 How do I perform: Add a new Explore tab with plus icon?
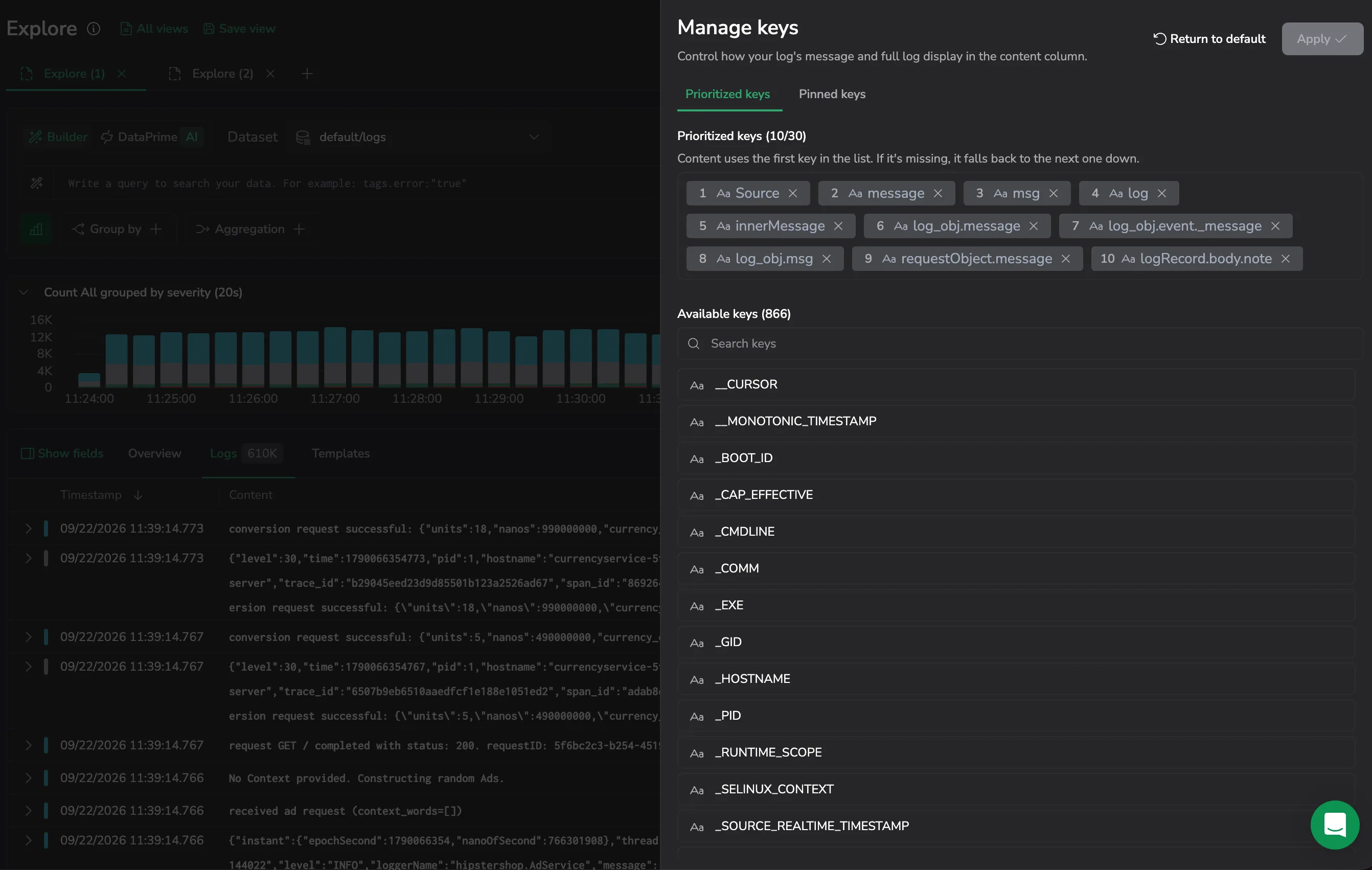coord(307,74)
